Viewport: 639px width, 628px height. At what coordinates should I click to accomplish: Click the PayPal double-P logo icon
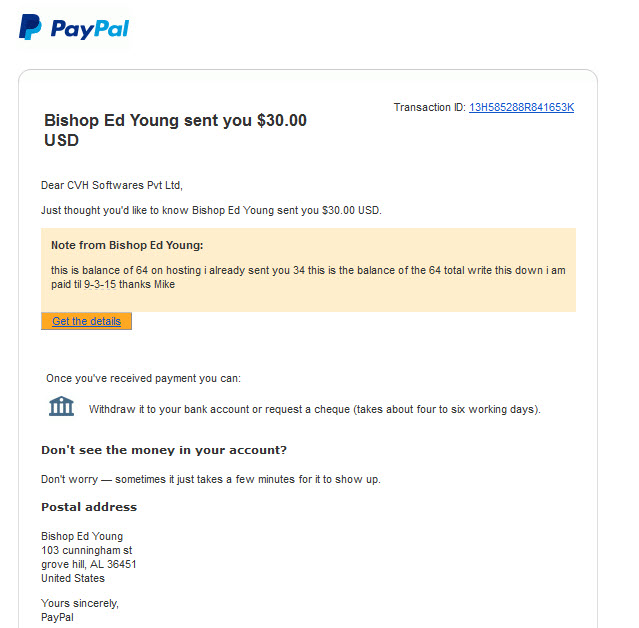tap(30, 27)
